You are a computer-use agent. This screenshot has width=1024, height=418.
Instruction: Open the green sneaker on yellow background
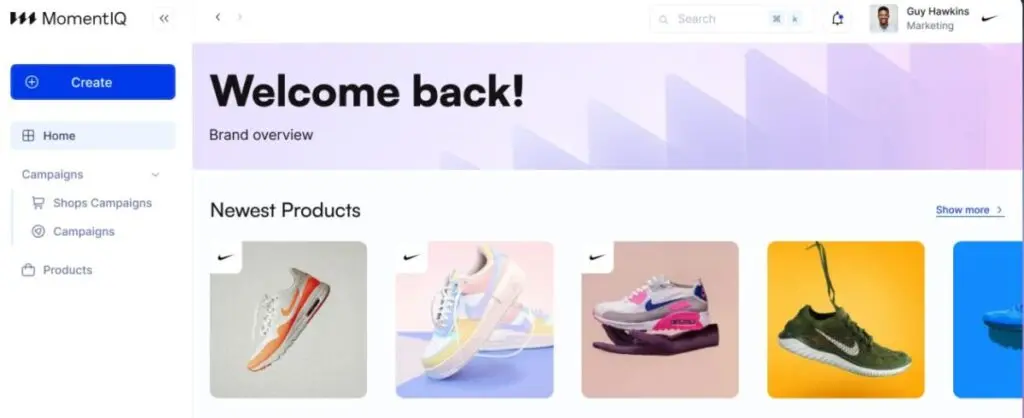[x=846, y=319]
